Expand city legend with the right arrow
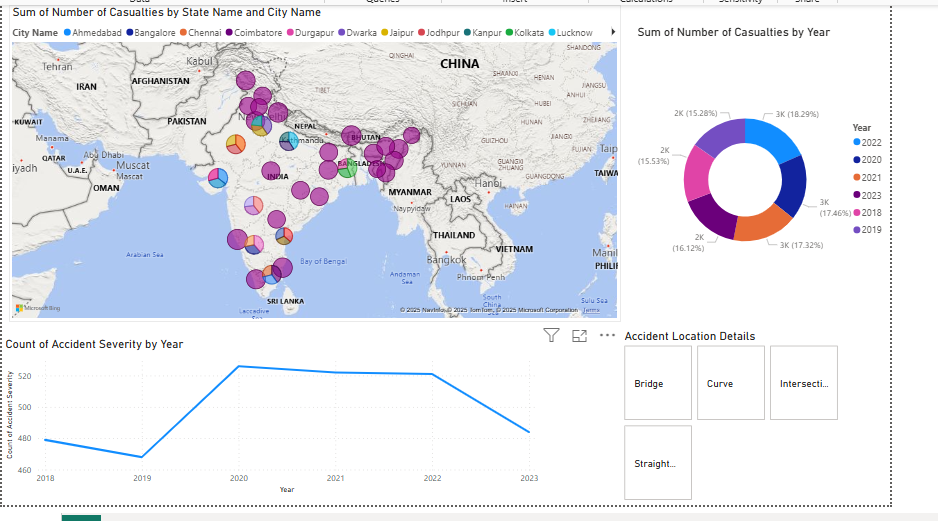This screenshot has height=521, width=938. tap(613, 33)
